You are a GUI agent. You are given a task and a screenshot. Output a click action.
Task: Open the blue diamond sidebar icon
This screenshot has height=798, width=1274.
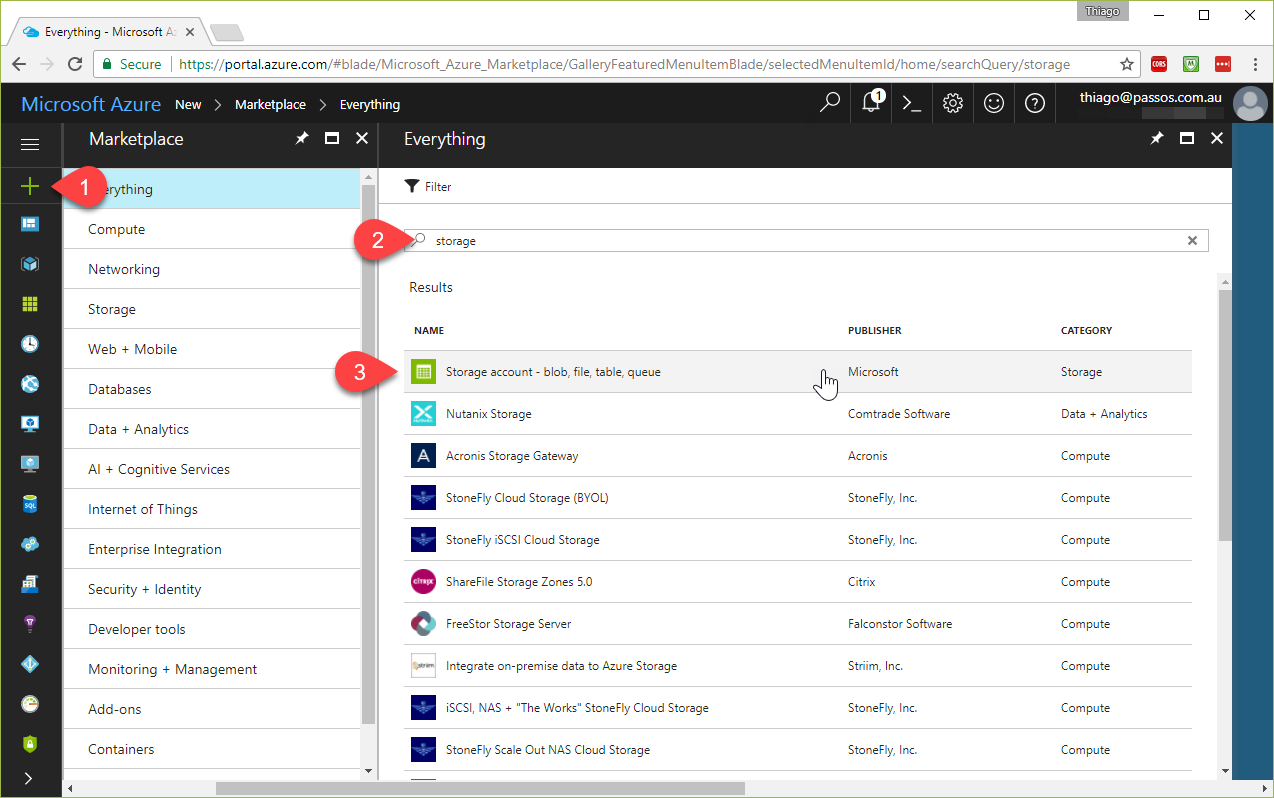click(x=30, y=664)
